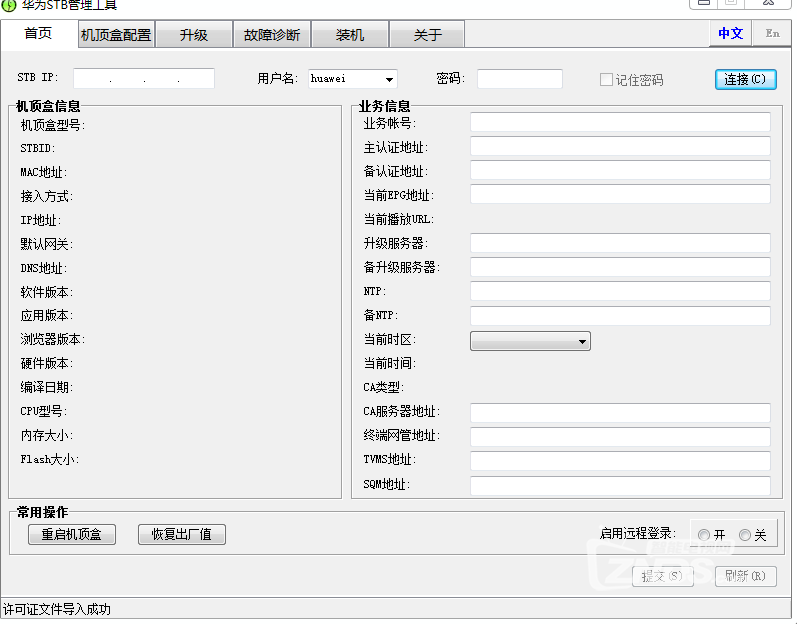Click the 连接(C) button
The height and width of the screenshot is (624, 797).
click(x=746, y=80)
